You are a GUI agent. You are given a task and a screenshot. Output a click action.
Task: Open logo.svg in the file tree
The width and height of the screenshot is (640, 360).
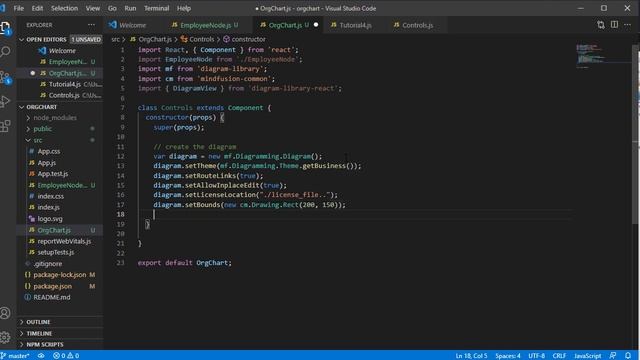(x=50, y=219)
